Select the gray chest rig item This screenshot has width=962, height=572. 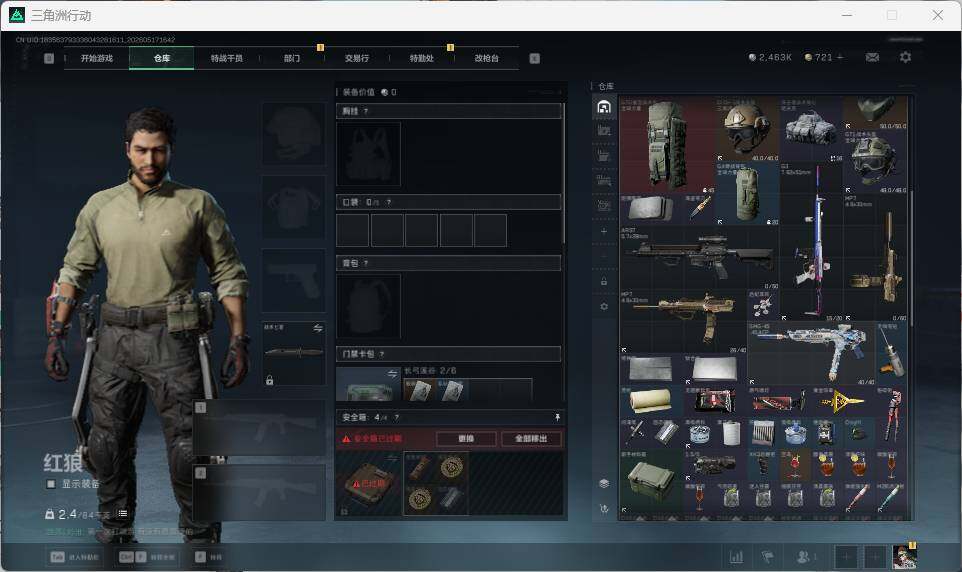click(811, 129)
